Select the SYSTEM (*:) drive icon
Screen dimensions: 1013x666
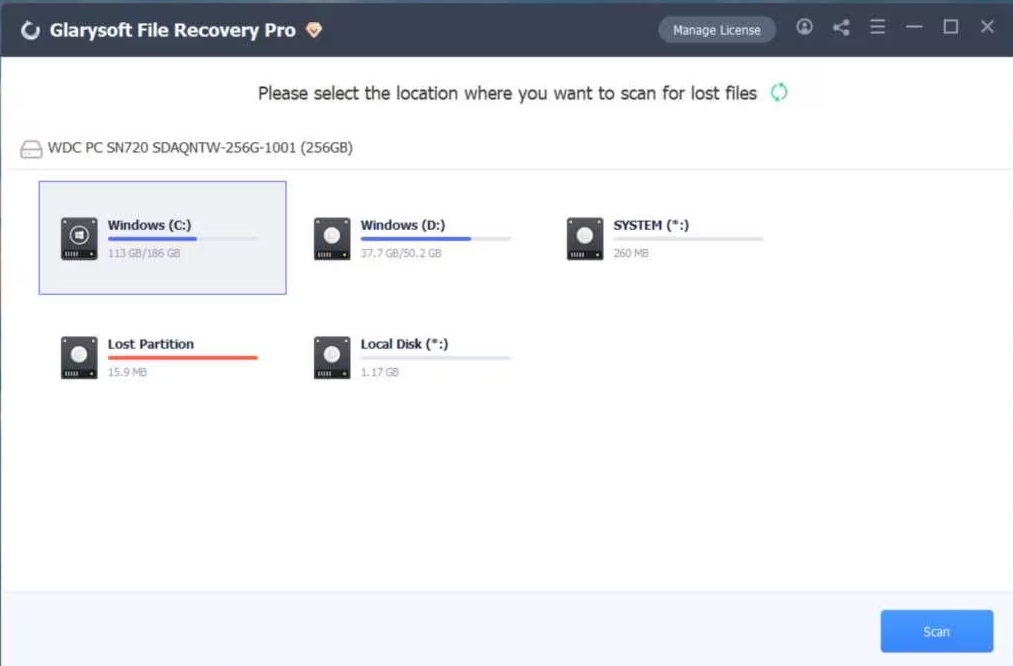coord(585,238)
